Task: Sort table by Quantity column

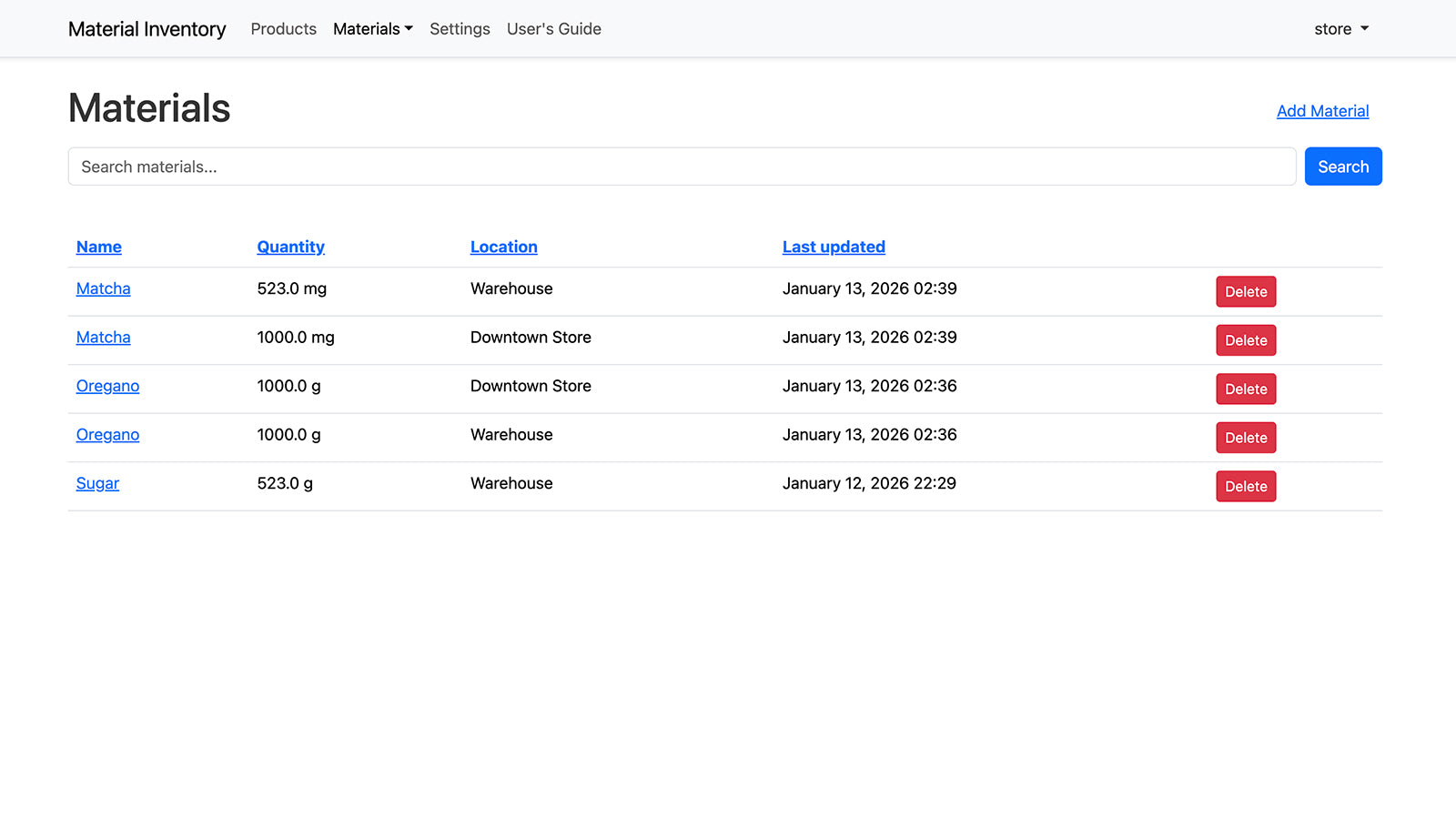Action: 290,247
